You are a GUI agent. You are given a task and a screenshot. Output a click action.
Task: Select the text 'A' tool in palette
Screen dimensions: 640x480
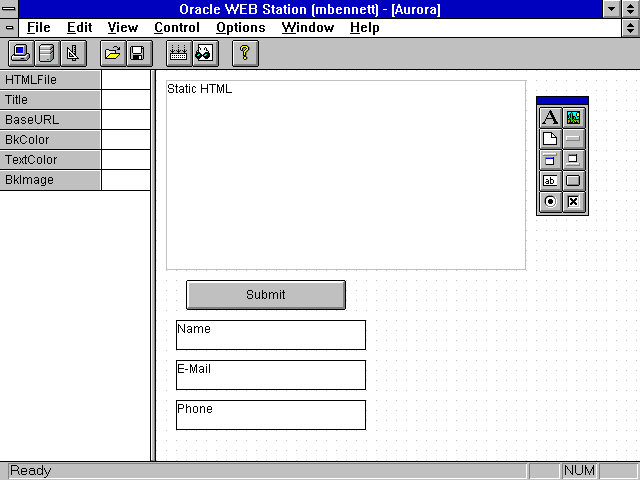click(x=550, y=118)
